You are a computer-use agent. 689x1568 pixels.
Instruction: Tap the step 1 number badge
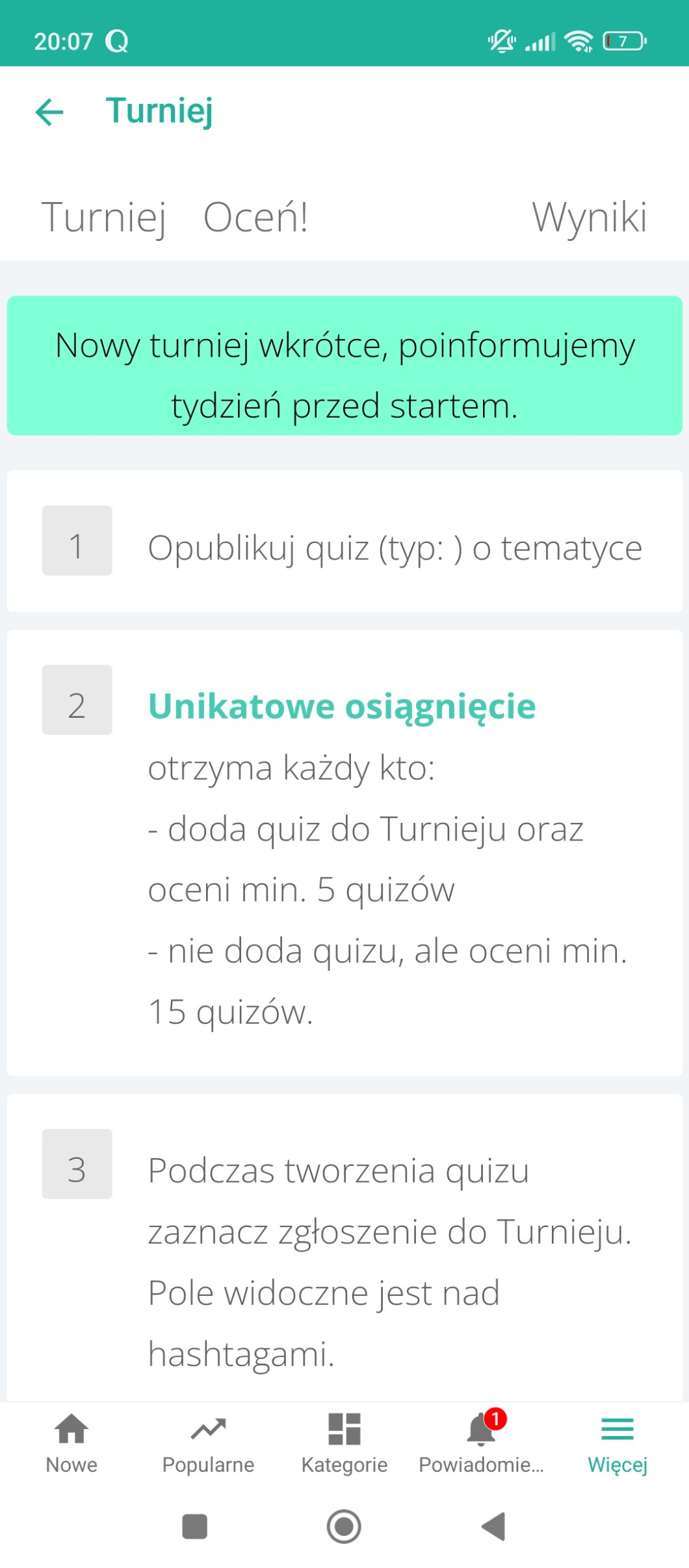[x=77, y=540]
